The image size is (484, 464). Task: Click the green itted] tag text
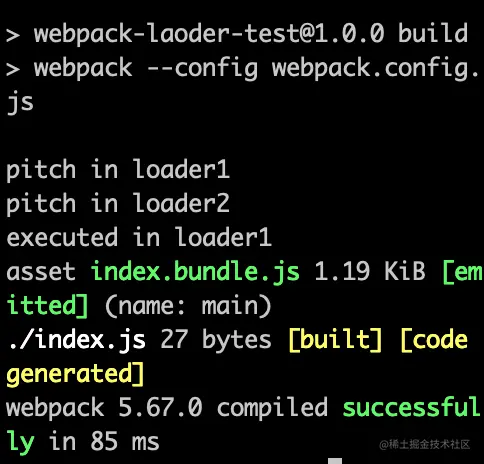pos(48,305)
